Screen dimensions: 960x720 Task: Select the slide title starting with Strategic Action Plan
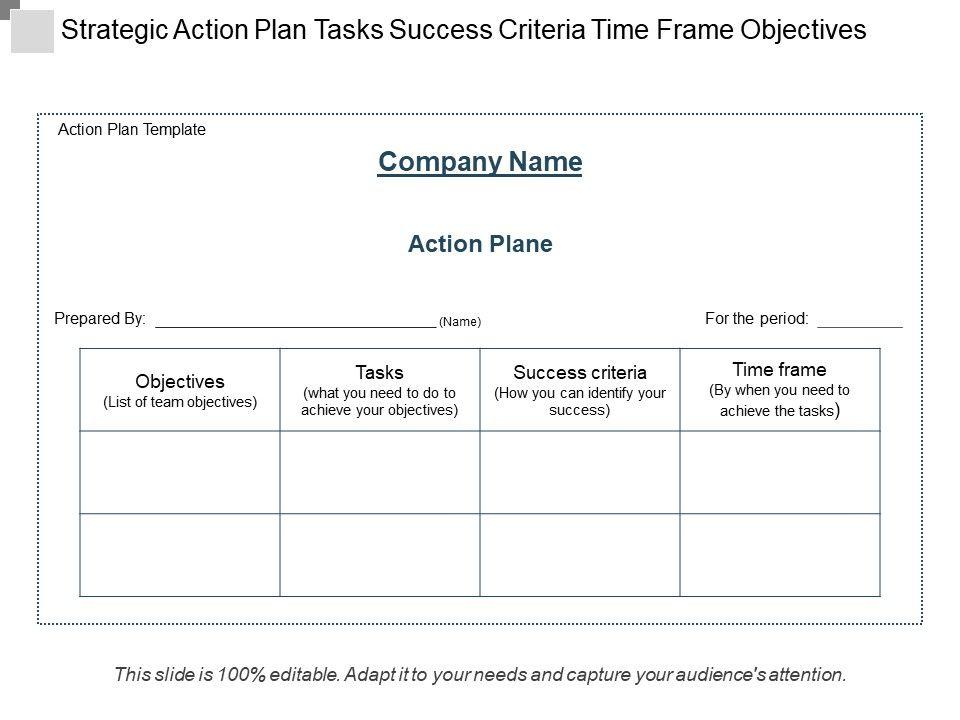pos(463,31)
